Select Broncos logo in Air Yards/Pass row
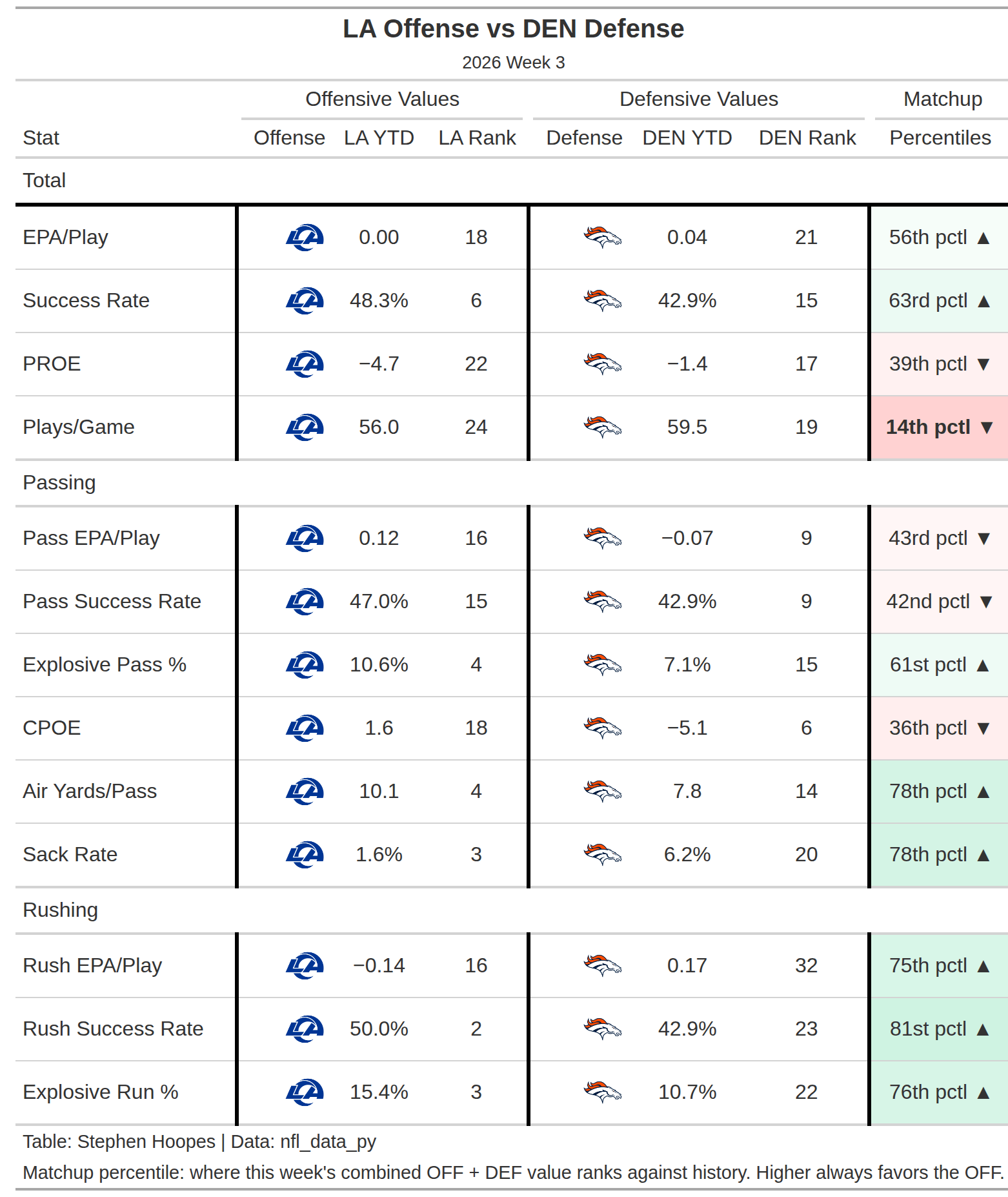 (x=603, y=792)
